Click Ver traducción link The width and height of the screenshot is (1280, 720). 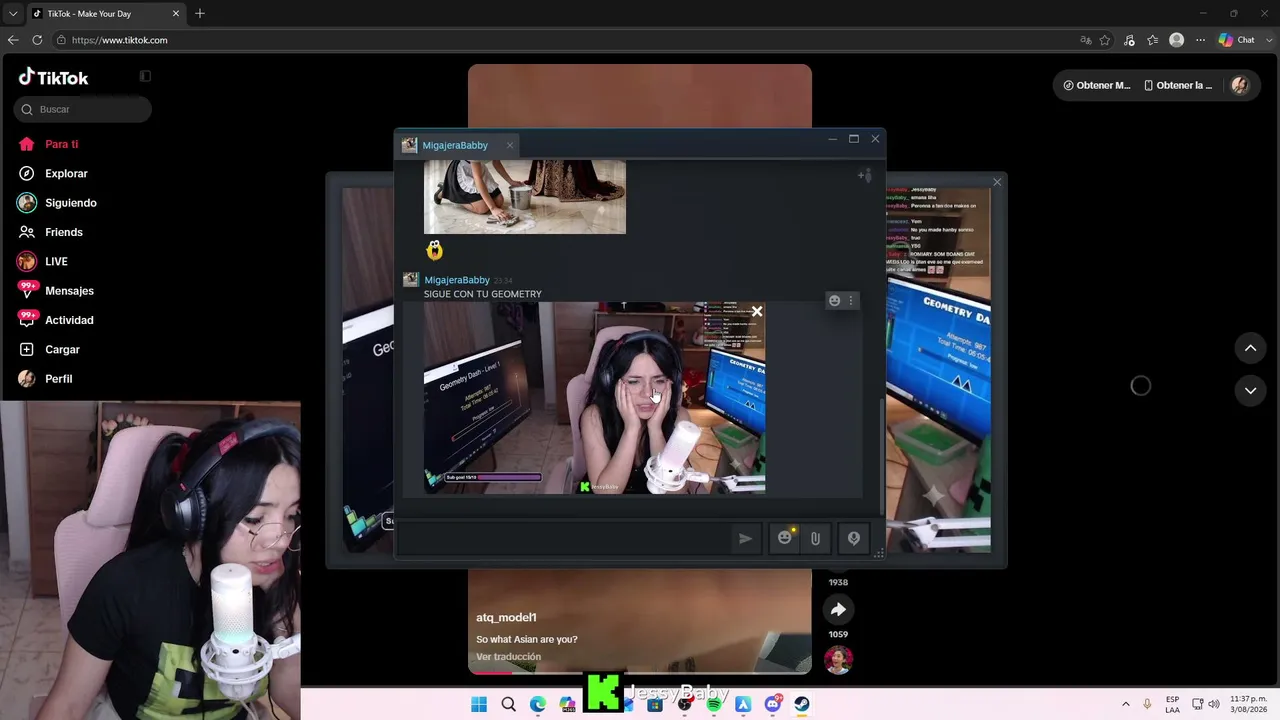pos(508,657)
